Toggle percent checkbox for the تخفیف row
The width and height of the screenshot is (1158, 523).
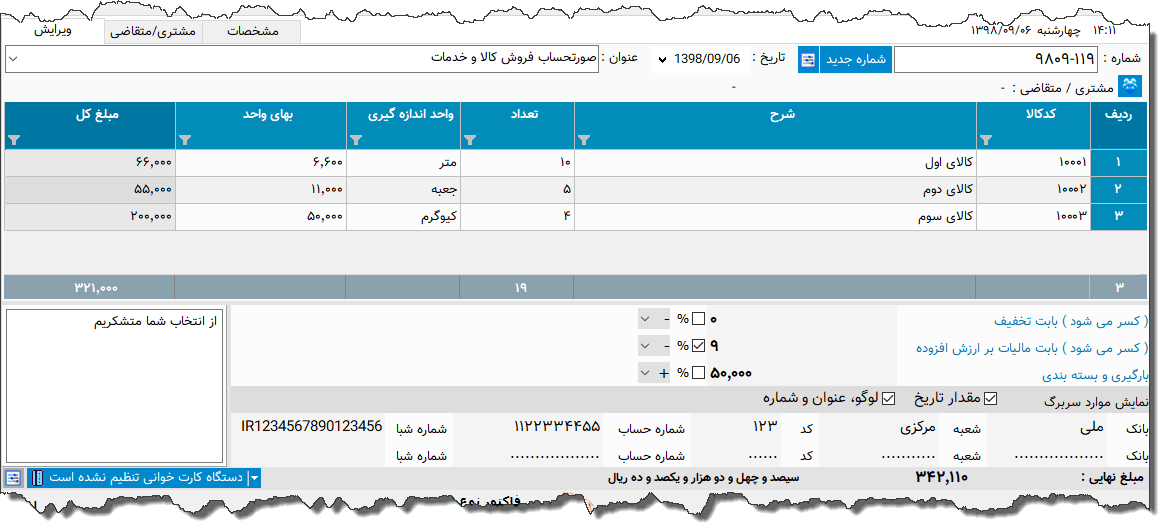[x=698, y=319]
